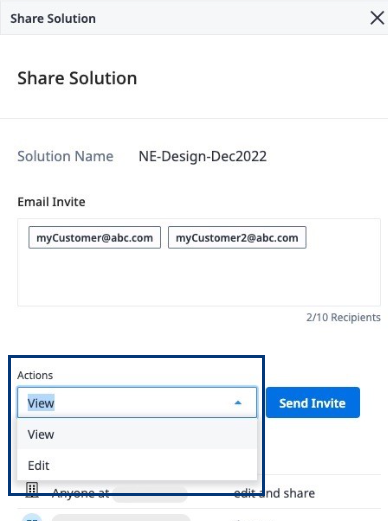Click the Share Solution title bar text
This screenshot has width=388, height=521.
pos(53,18)
